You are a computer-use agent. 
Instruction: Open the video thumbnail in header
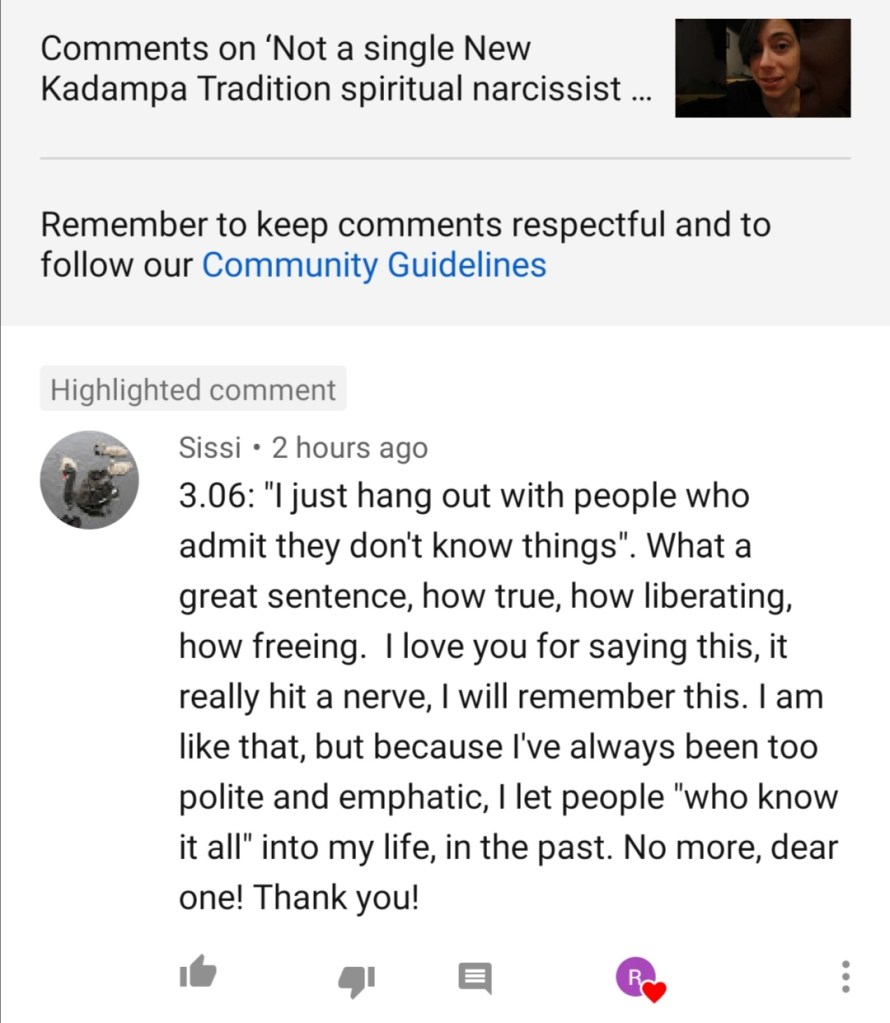(x=762, y=68)
